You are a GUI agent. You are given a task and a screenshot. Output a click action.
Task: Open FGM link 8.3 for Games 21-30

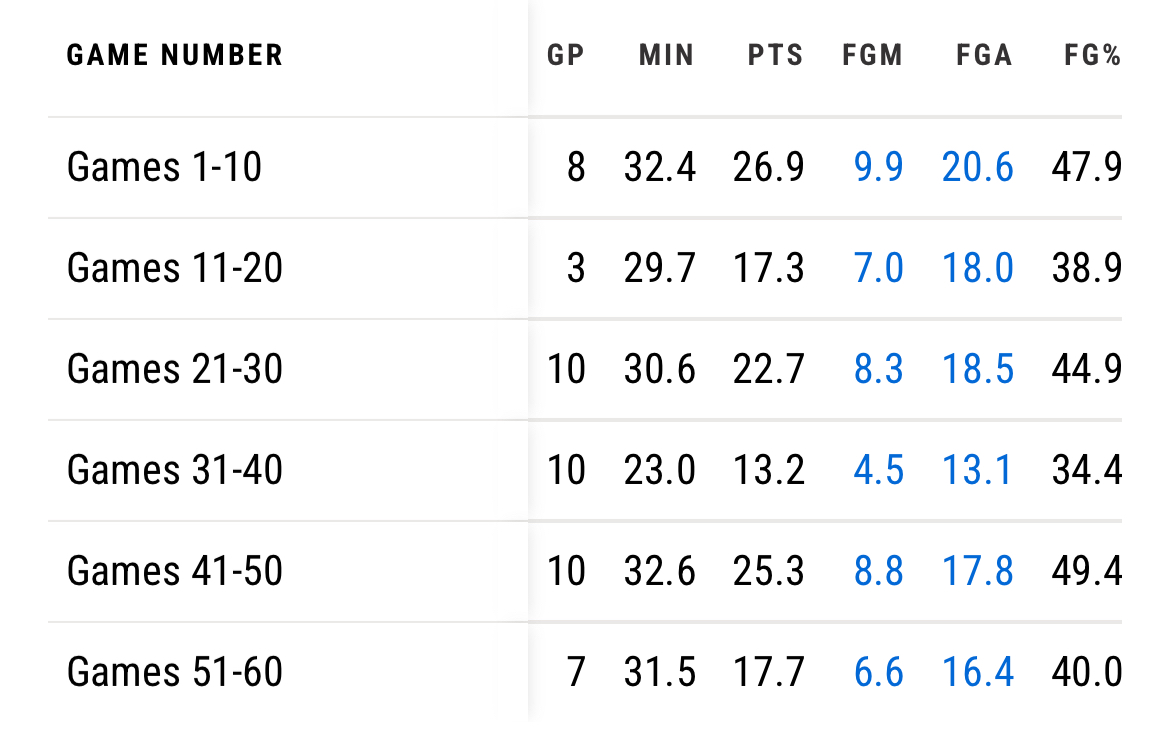click(879, 369)
